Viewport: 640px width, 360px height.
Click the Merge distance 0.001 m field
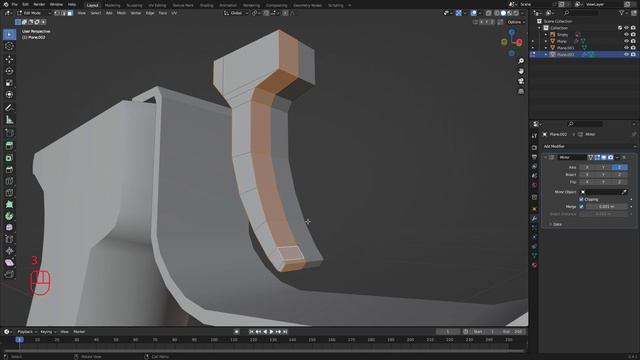coord(607,207)
